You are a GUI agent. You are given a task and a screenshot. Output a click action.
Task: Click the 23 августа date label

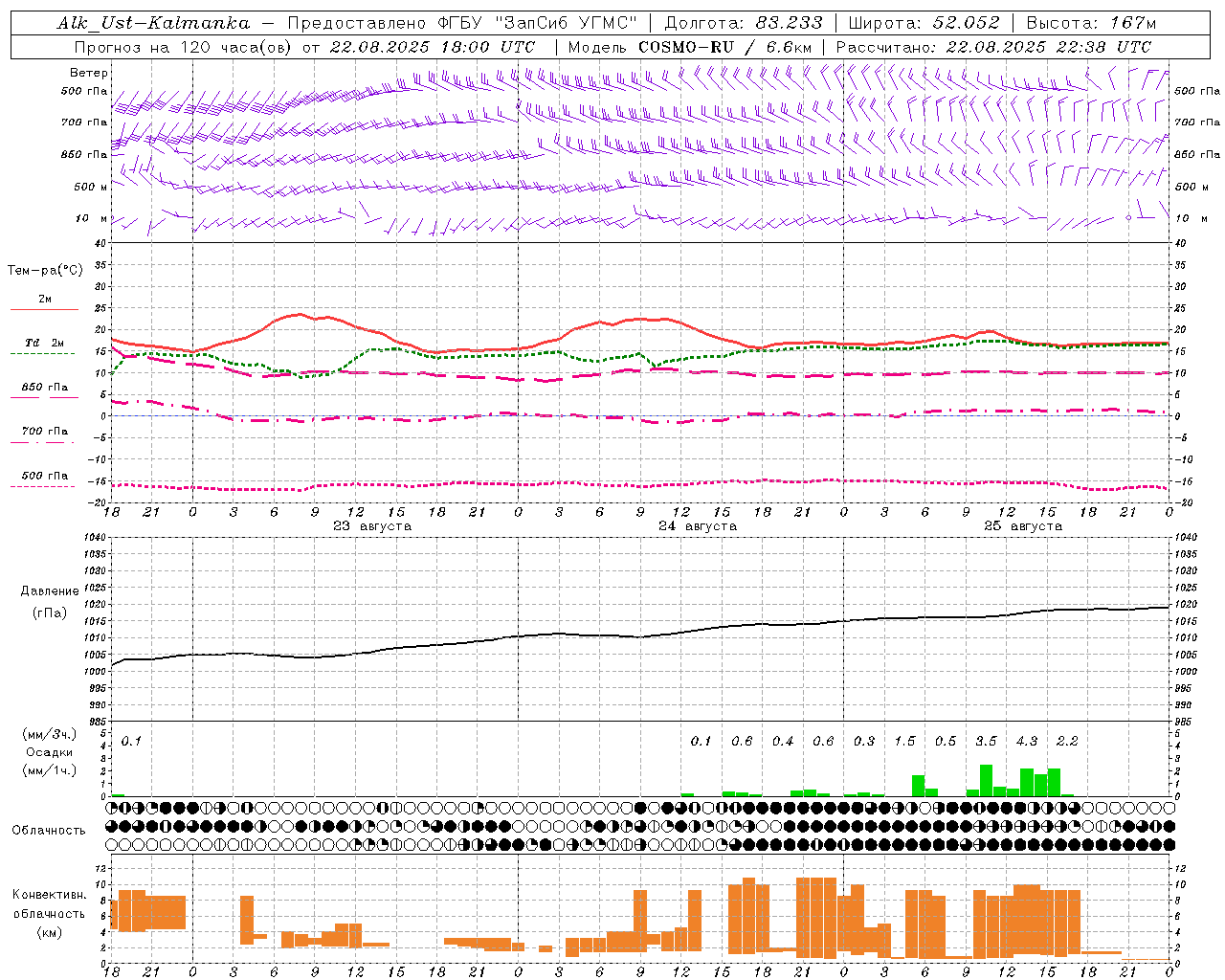click(371, 526)
